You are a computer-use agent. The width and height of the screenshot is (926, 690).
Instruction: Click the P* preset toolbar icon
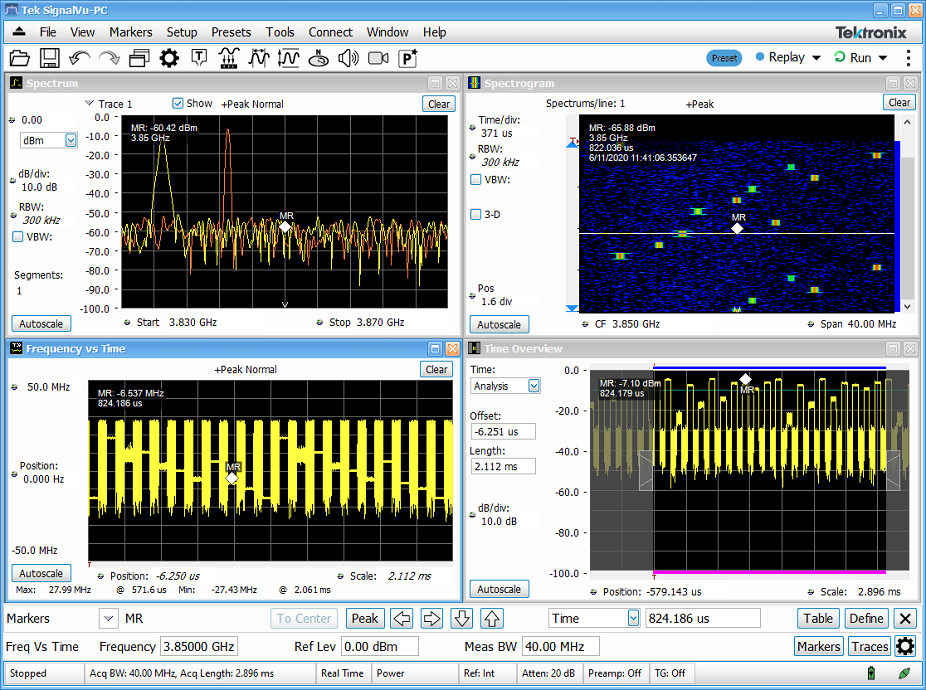[406, 58]
